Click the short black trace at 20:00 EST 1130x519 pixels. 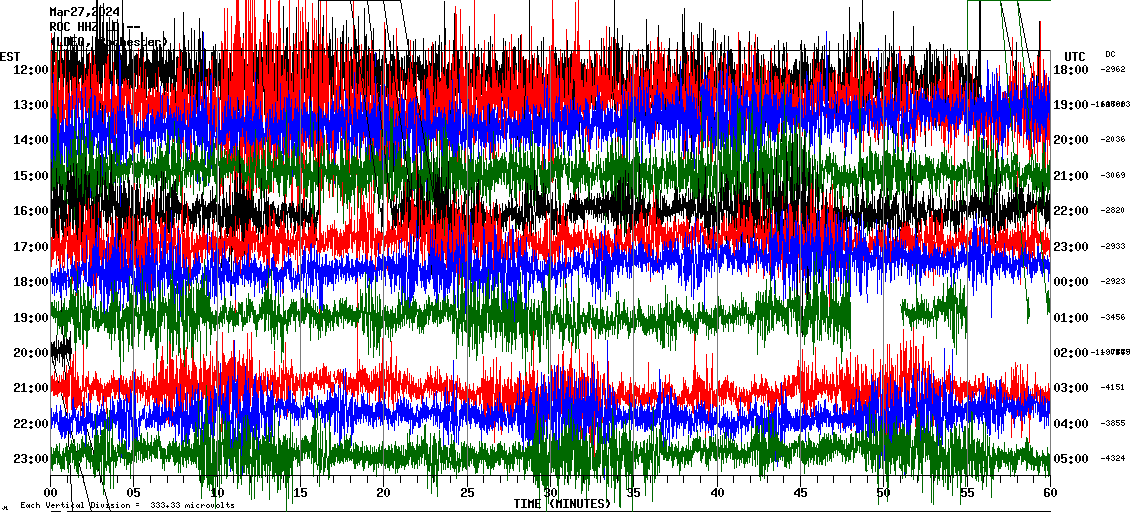[61, 350]
